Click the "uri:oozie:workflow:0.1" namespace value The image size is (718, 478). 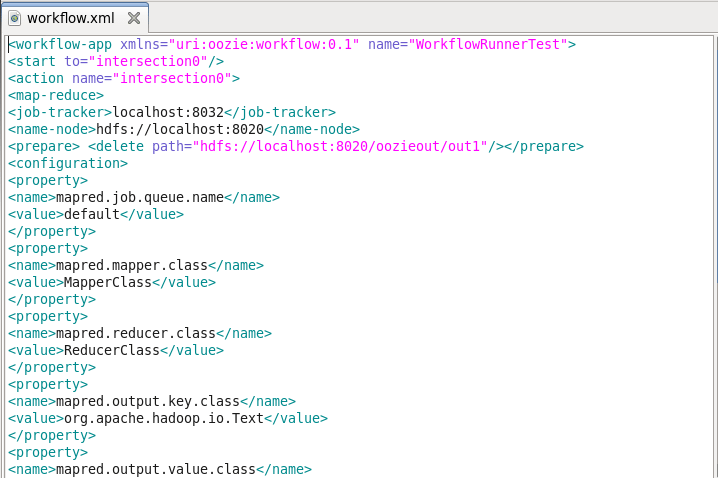(264, 44)
